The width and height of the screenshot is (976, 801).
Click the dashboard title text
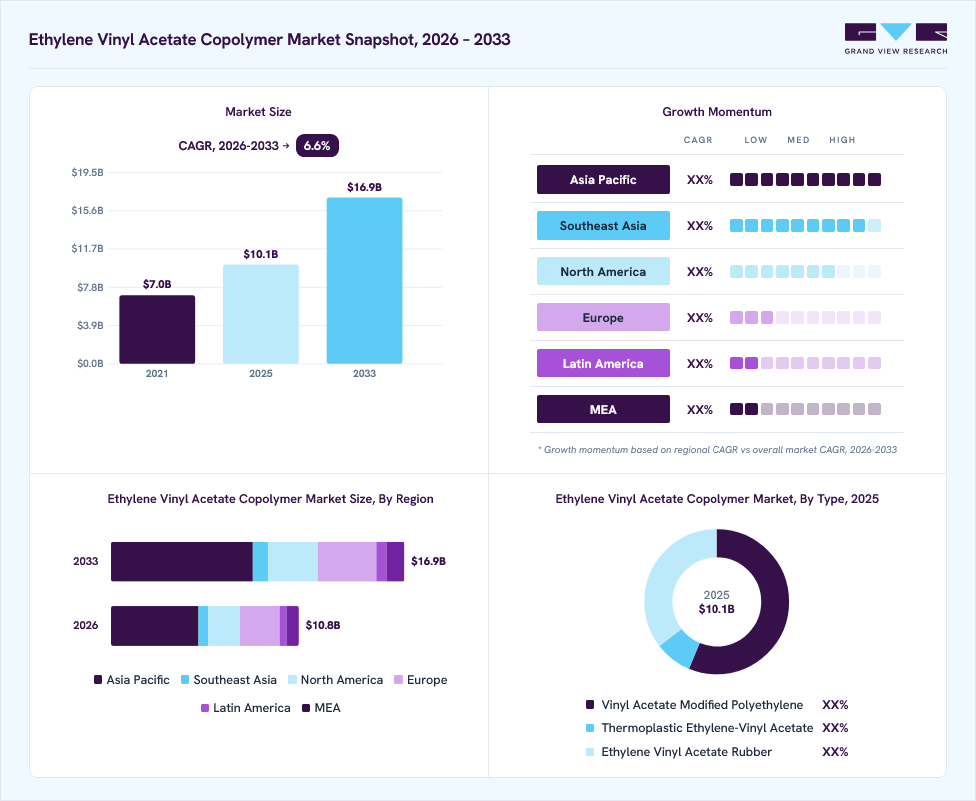[270, 39]
